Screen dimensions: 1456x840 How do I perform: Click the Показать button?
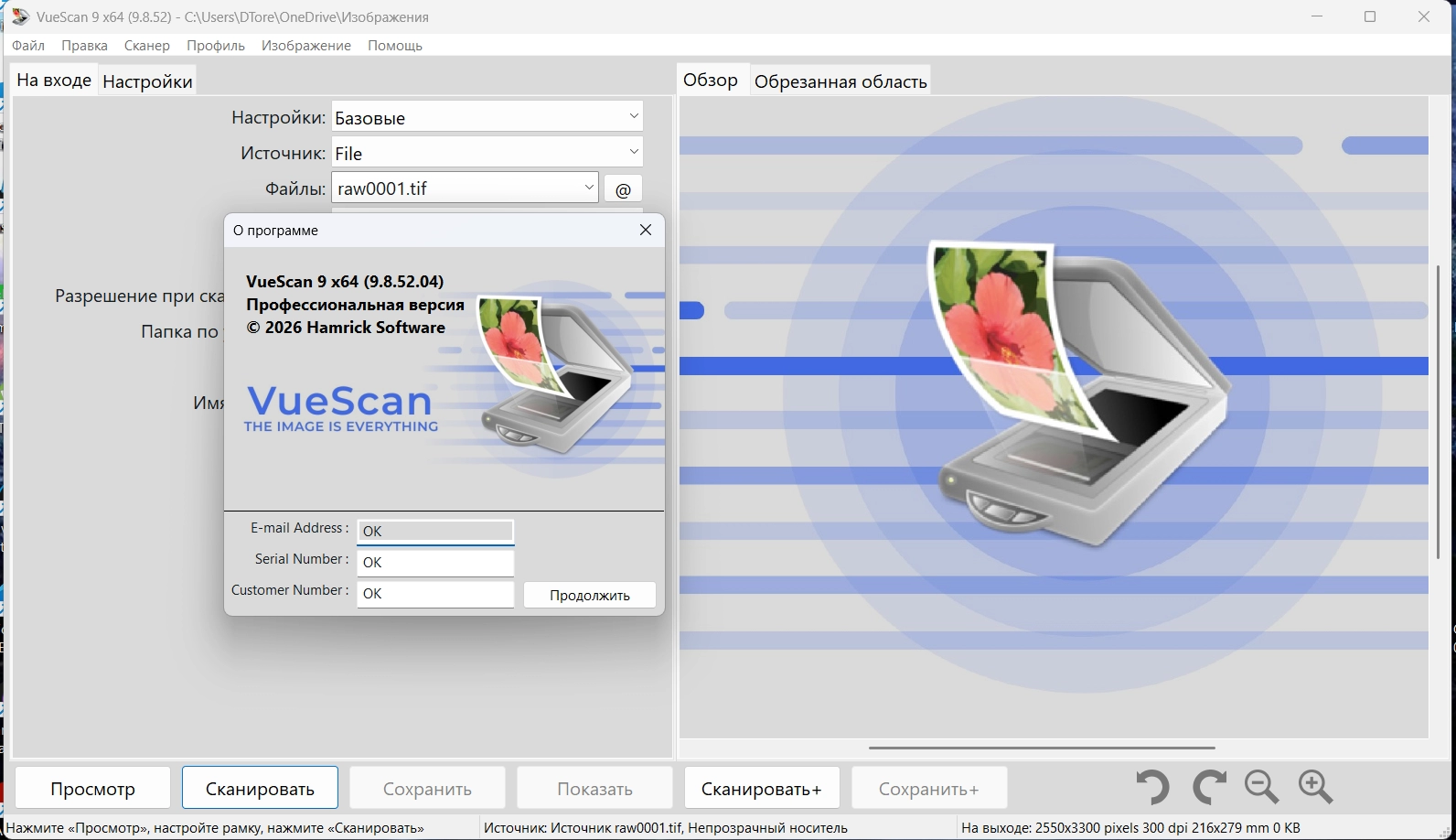click(594, 788)
